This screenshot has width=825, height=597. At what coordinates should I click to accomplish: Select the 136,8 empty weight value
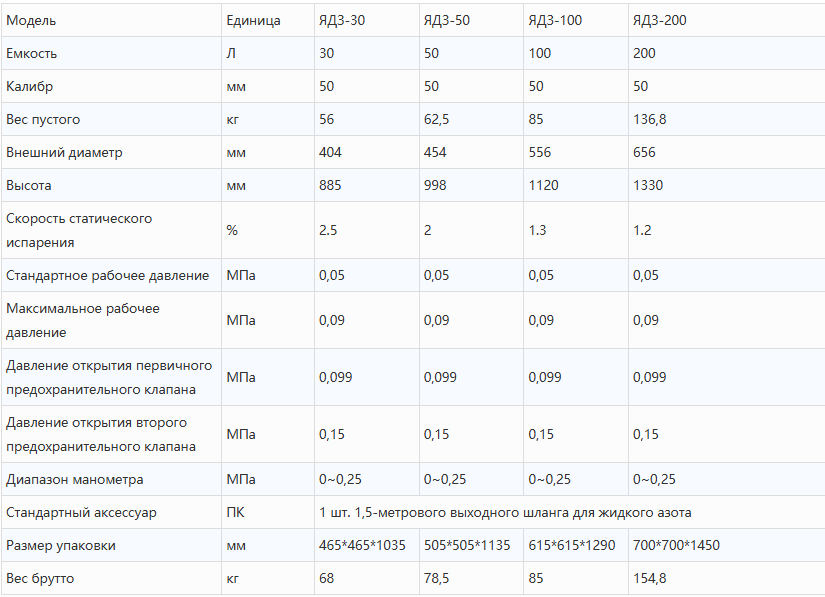[649, 119]
